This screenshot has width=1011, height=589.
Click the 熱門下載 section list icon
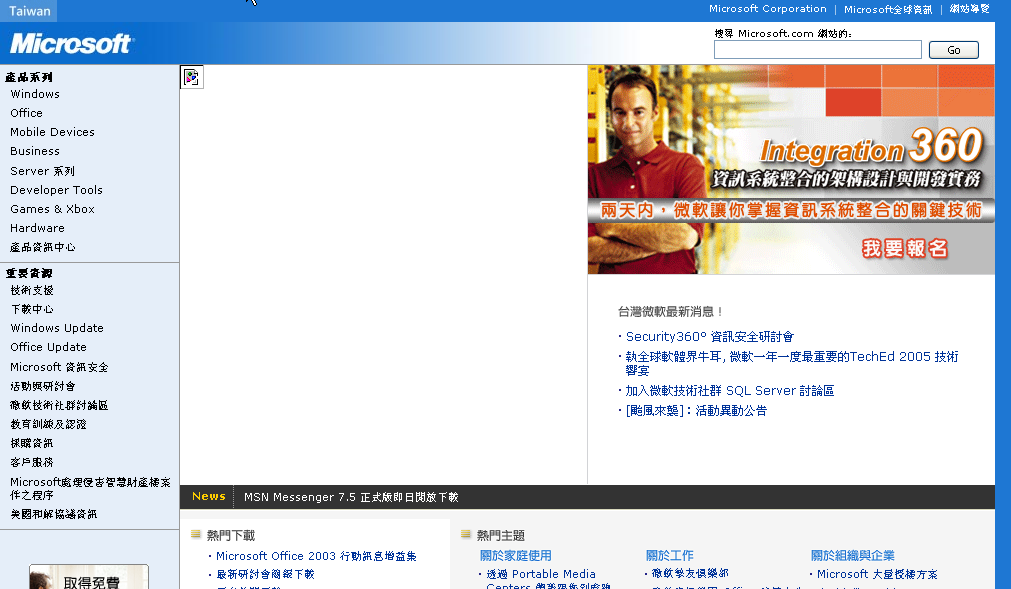point(196,534)
